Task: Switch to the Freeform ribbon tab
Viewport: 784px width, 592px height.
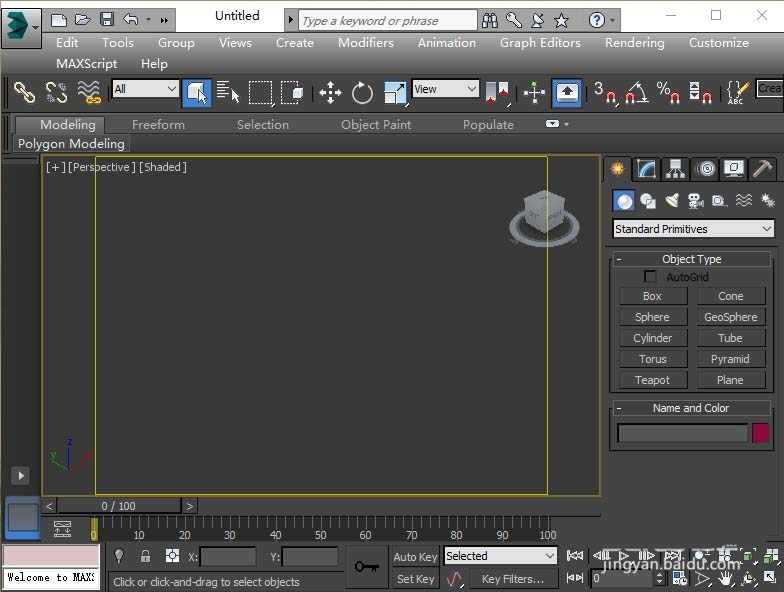Action: pos(158,125)
